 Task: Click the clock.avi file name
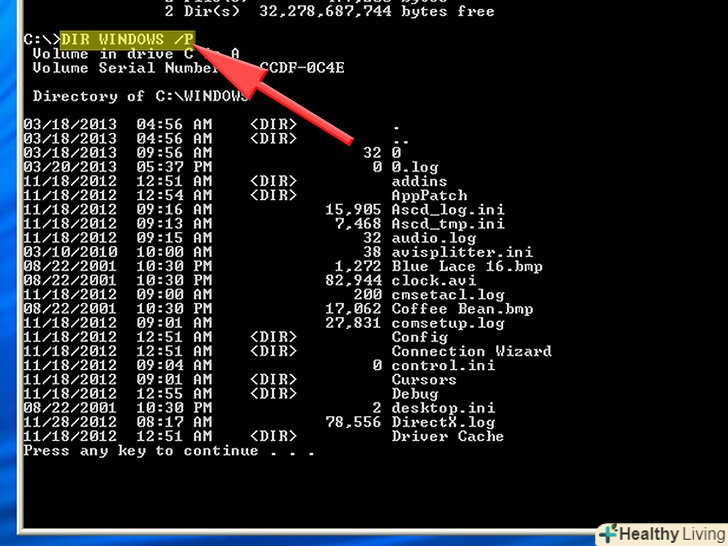tap(434, 280)
